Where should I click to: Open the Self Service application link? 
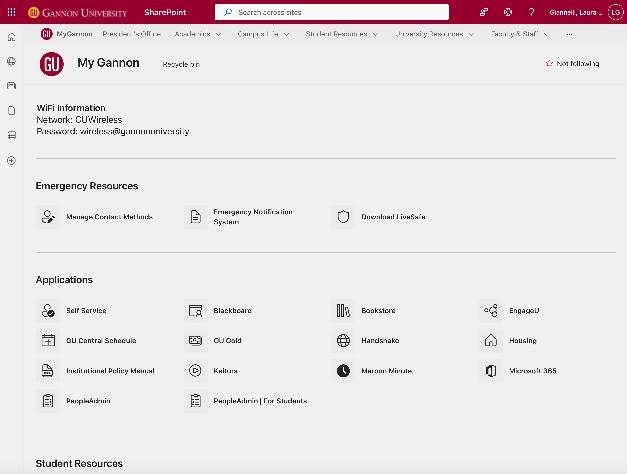(86, 310)
